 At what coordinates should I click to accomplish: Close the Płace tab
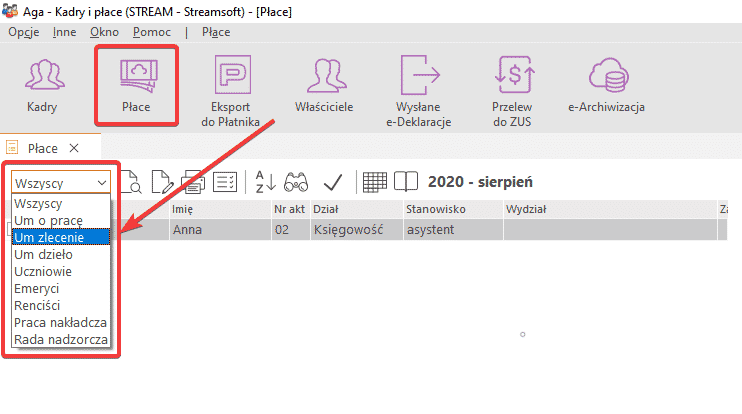74,148
